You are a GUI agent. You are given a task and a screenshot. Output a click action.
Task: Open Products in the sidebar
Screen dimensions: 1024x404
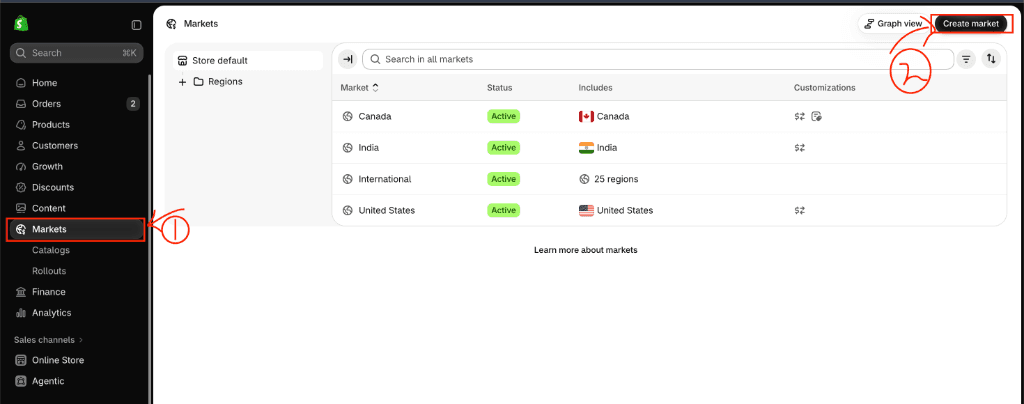click(76, 125)
